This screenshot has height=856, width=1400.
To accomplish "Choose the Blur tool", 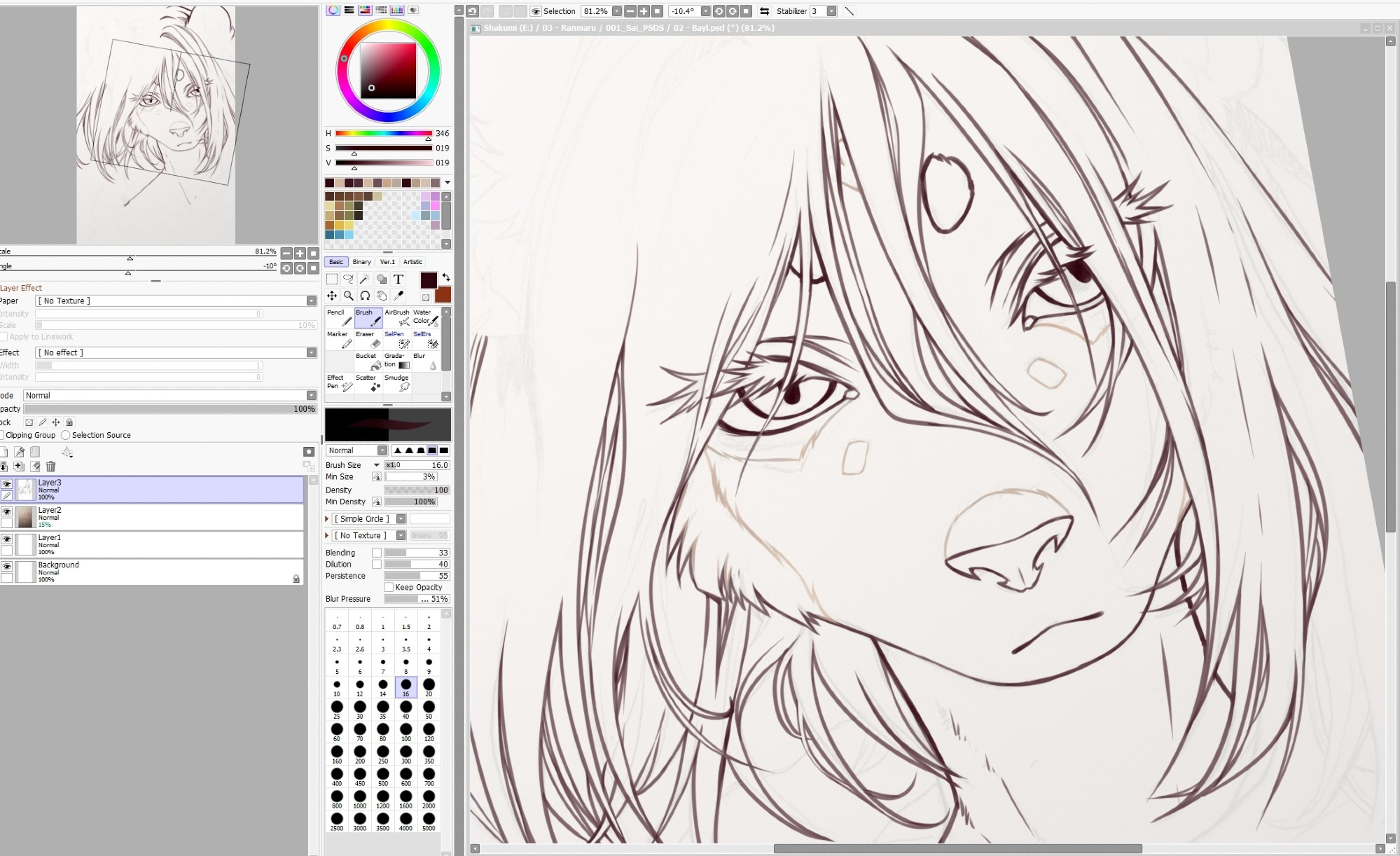I will (x=426, y=361).
